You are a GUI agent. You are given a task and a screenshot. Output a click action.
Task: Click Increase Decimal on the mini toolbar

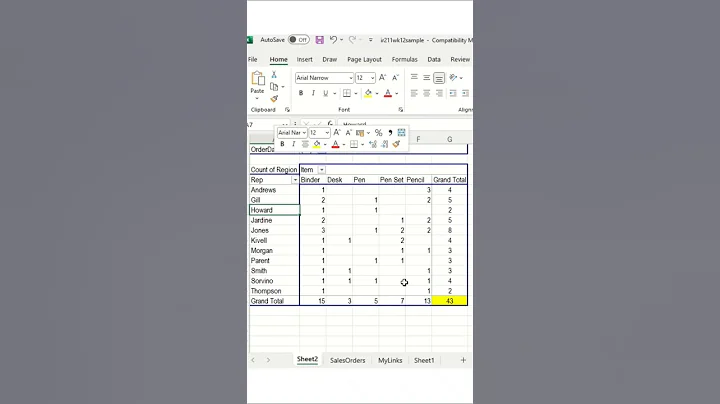(373, 144)
